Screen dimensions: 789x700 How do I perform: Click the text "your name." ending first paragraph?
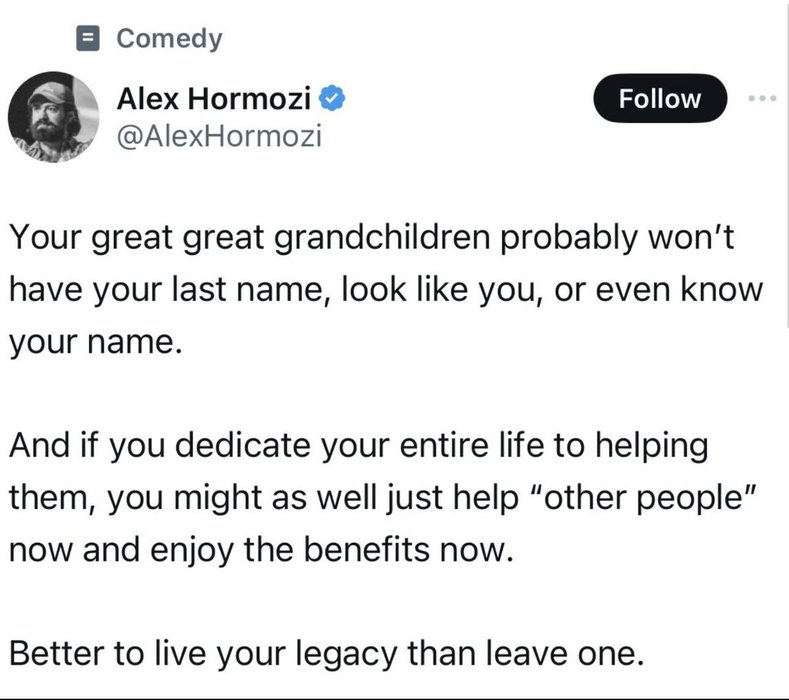pos(95,342)
